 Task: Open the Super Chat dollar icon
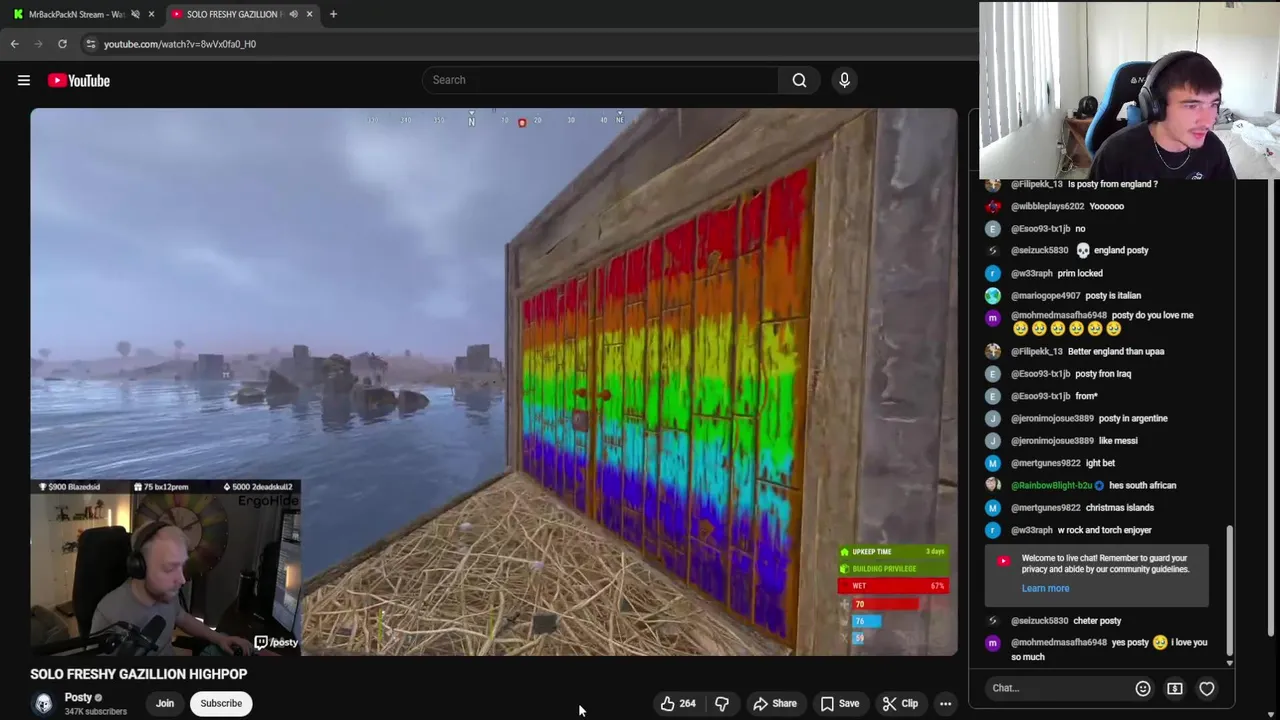coord(1175,688)
